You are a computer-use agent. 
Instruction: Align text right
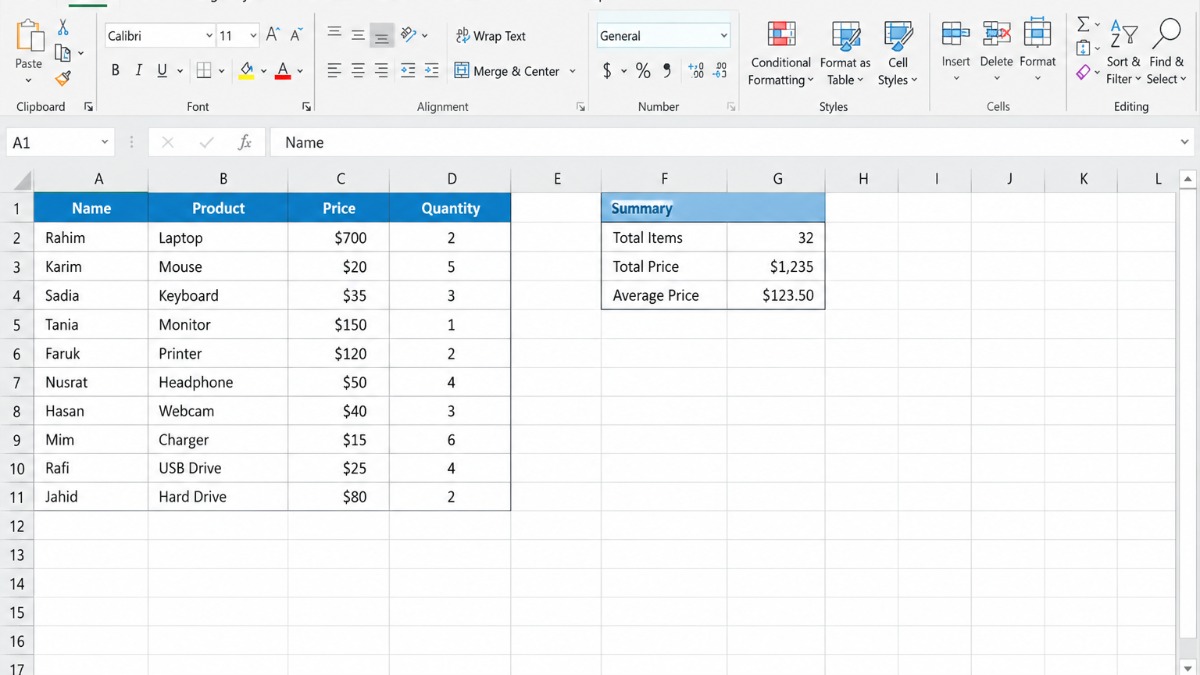coord(381,71)
